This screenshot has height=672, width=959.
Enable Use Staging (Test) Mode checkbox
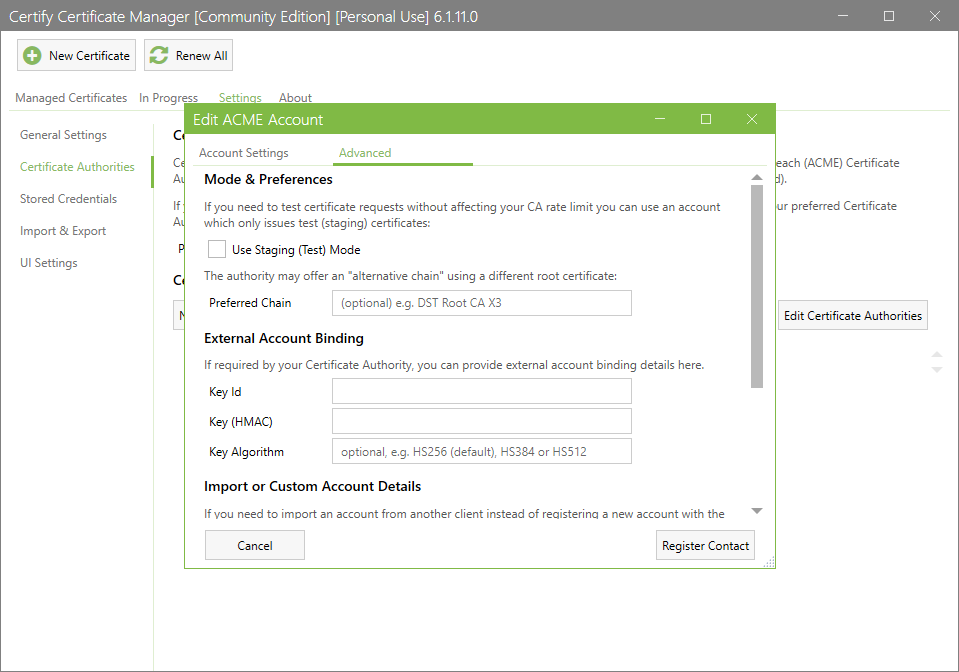(217, 249)
